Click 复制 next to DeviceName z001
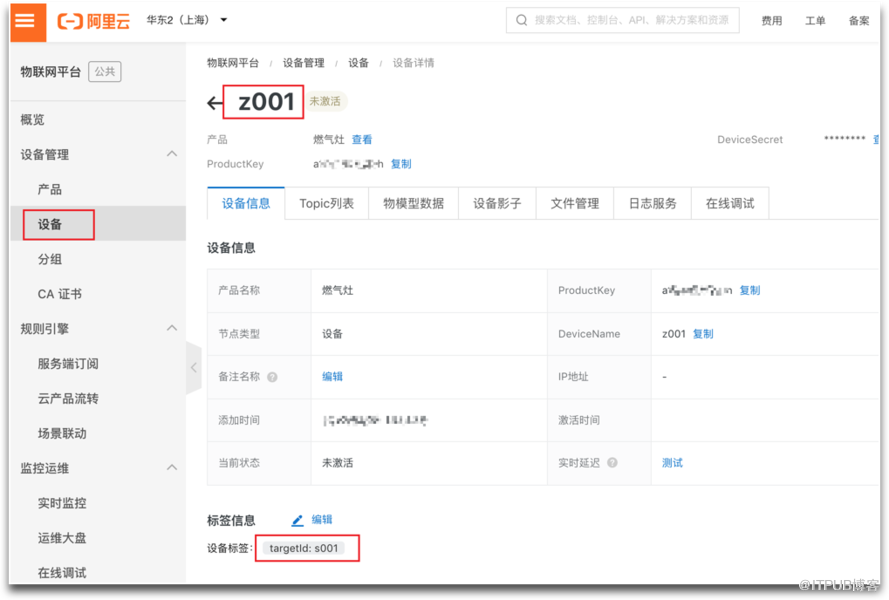Screen dimensions: 889x600 (x=703, y=334)
